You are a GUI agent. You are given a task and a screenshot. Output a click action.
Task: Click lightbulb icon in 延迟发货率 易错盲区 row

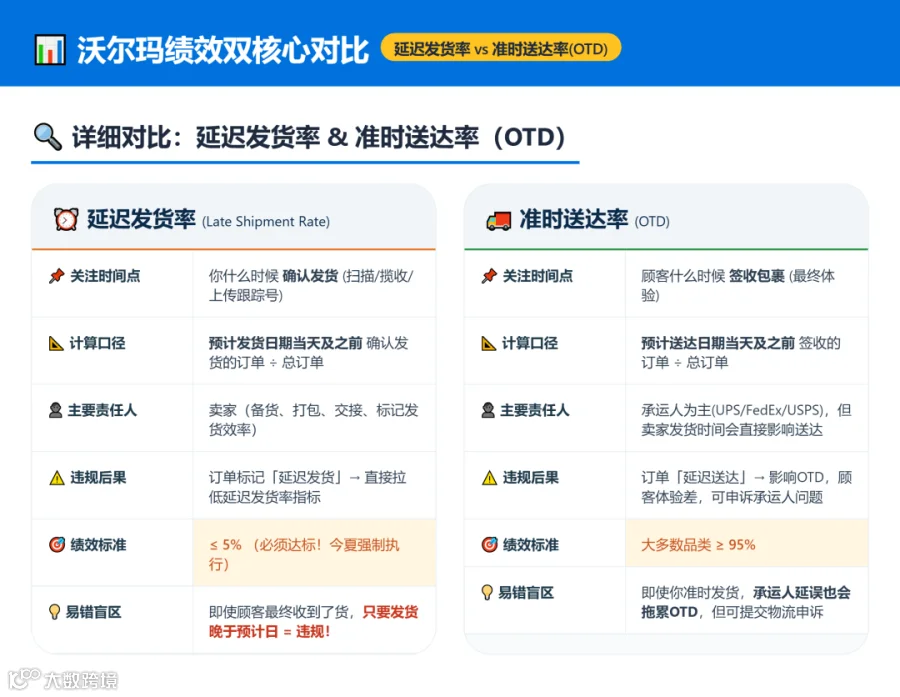pos(55,612)
